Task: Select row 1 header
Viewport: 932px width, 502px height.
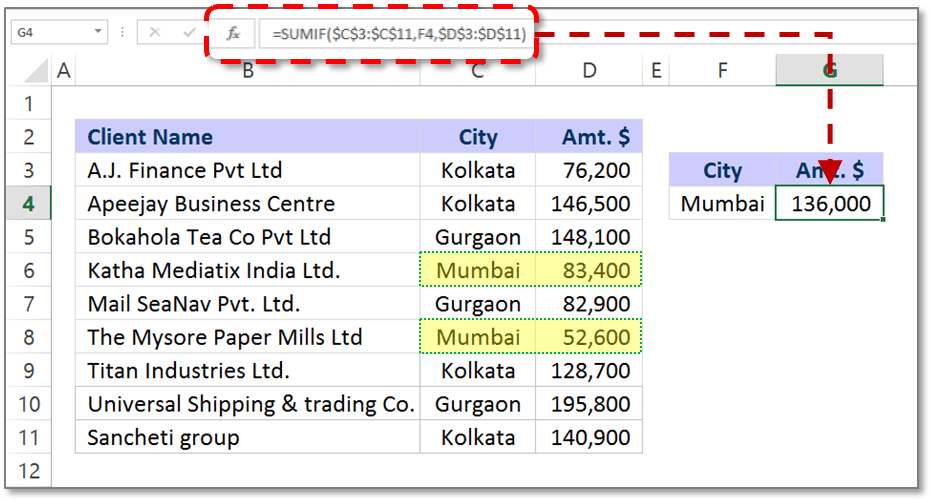Action: tap(29, 104)
